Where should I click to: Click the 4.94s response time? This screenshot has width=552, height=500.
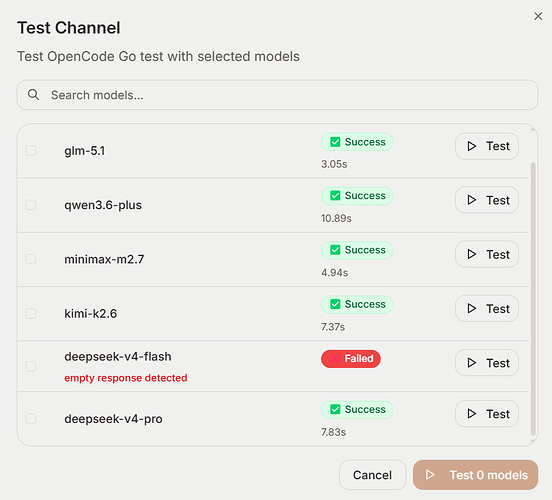coord(334,273)
